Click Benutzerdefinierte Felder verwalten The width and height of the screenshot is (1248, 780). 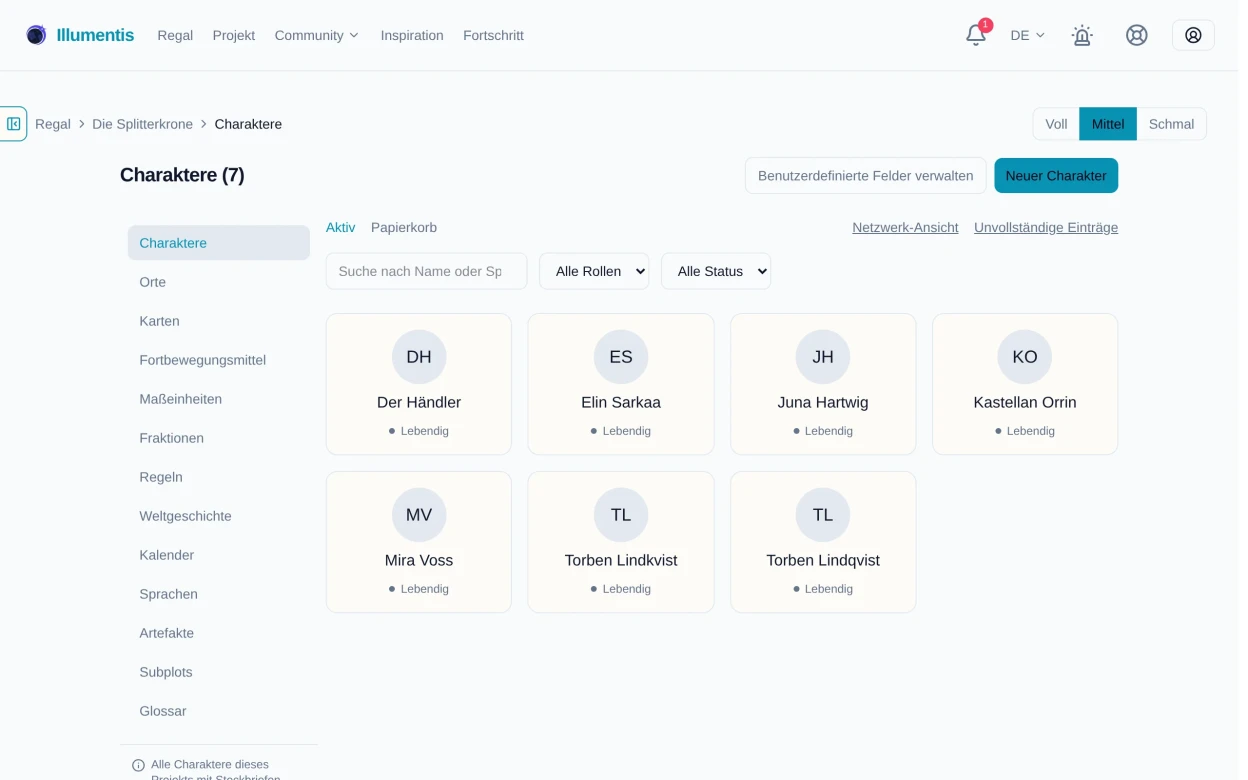click(866, 175)
